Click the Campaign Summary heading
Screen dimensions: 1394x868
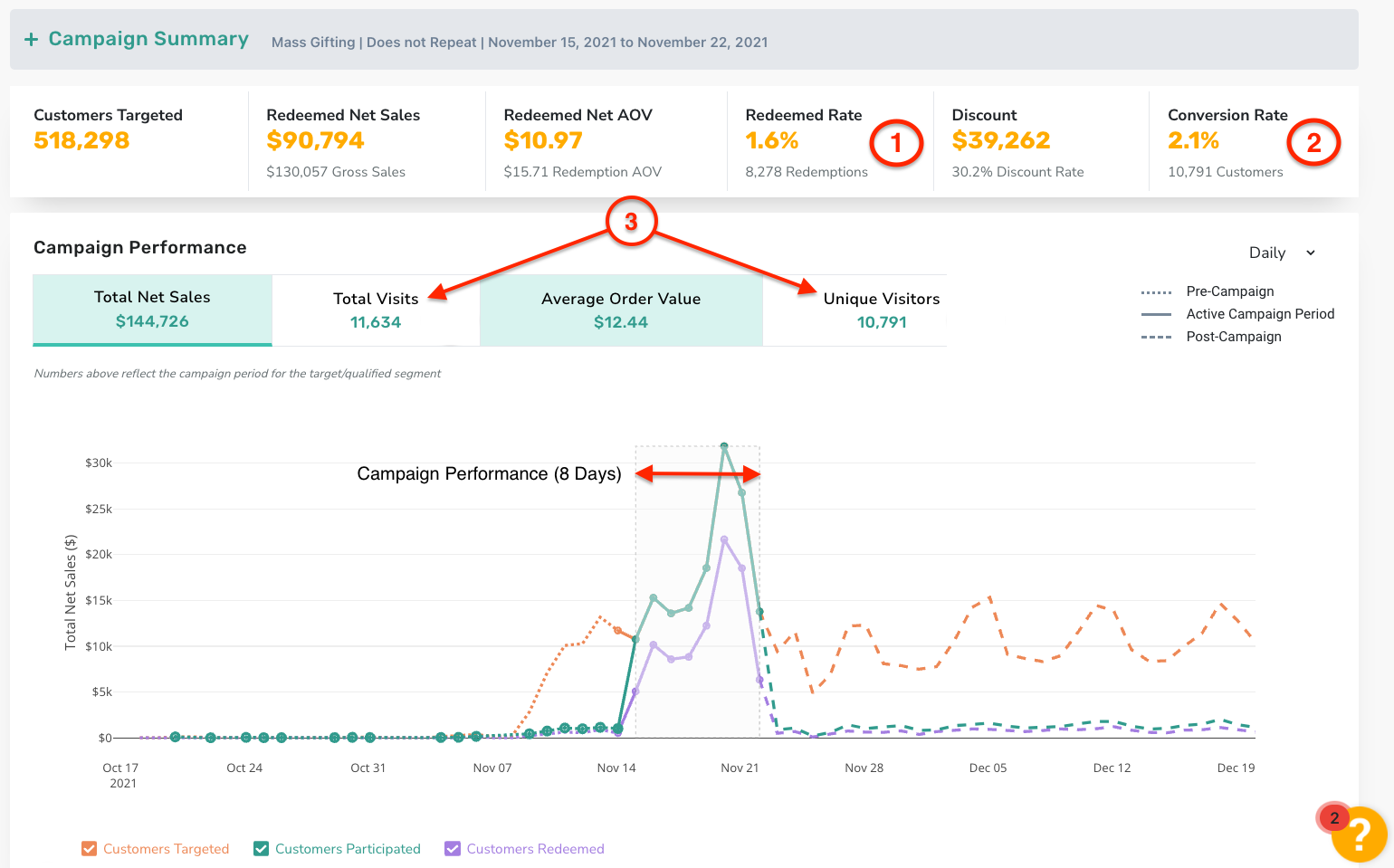(148, 39)
